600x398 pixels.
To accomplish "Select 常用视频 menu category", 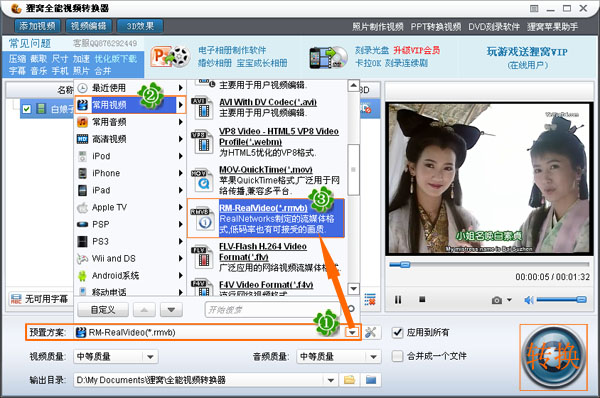I will (x=130, y=104).
